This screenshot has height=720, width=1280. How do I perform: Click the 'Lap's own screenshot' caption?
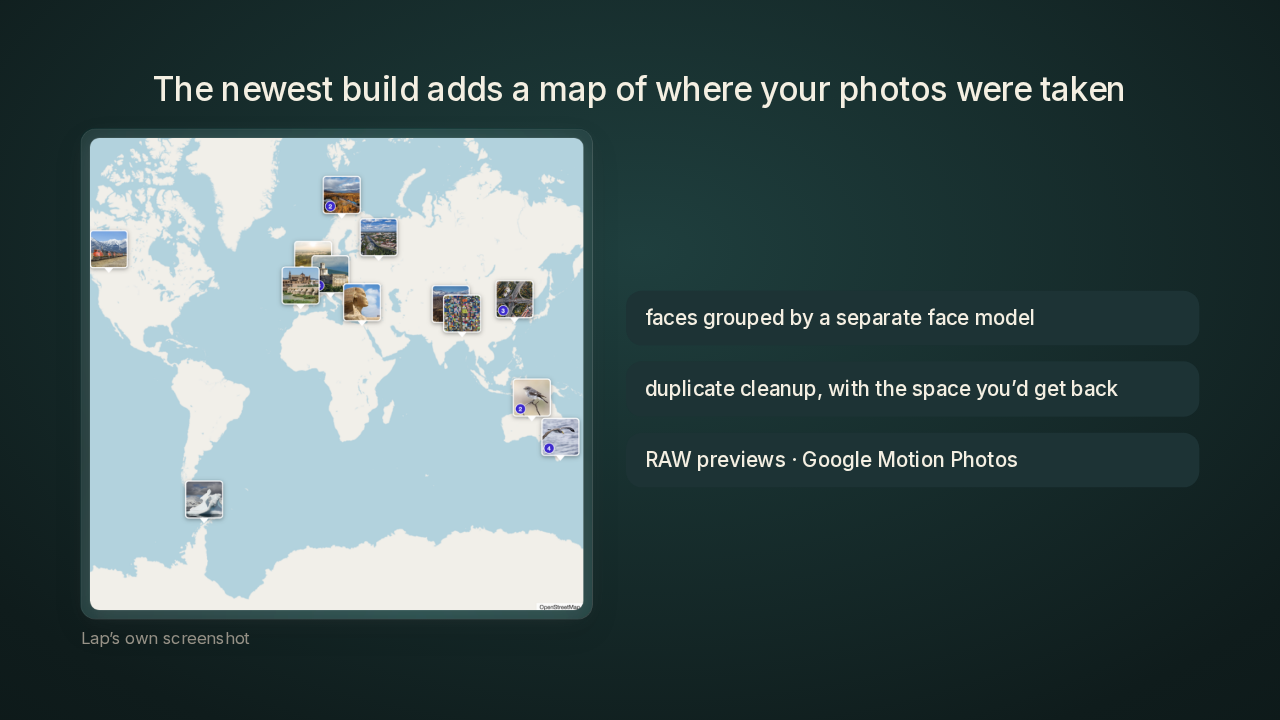point(165,638)
